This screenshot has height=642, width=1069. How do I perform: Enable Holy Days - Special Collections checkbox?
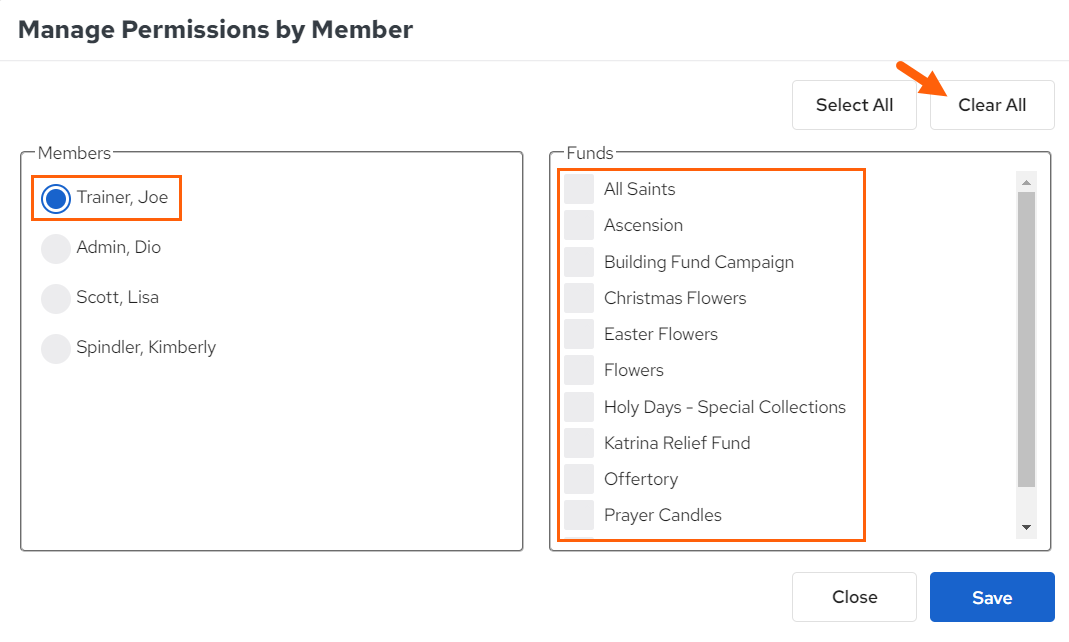579,407
